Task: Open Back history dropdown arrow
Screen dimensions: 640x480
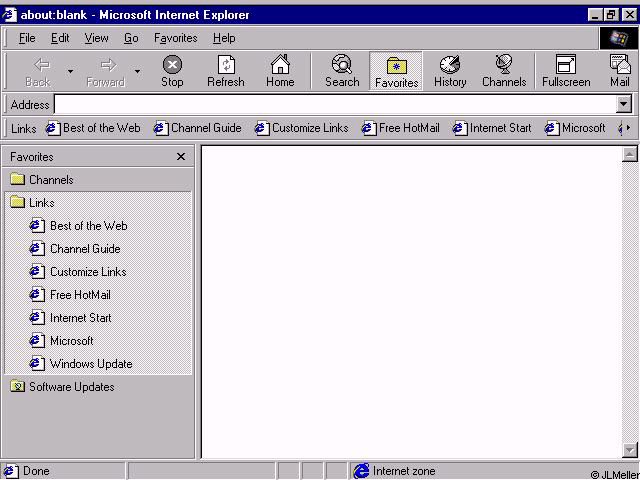Action: point(70,71)
